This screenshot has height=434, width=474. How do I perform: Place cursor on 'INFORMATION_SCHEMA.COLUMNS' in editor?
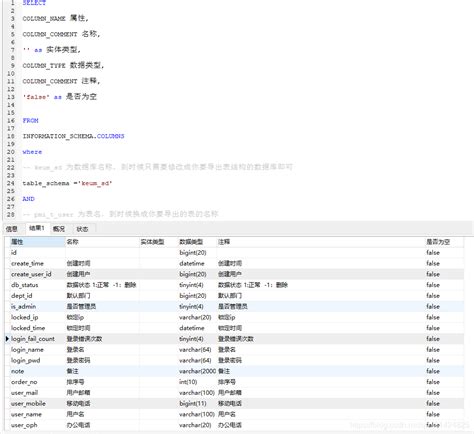(x=73, y=136)
